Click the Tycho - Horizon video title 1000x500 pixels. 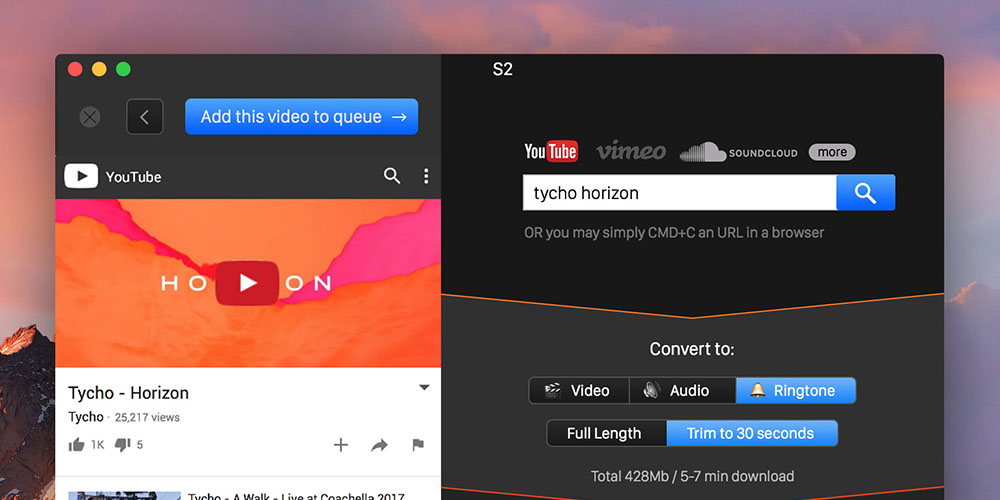128,393
